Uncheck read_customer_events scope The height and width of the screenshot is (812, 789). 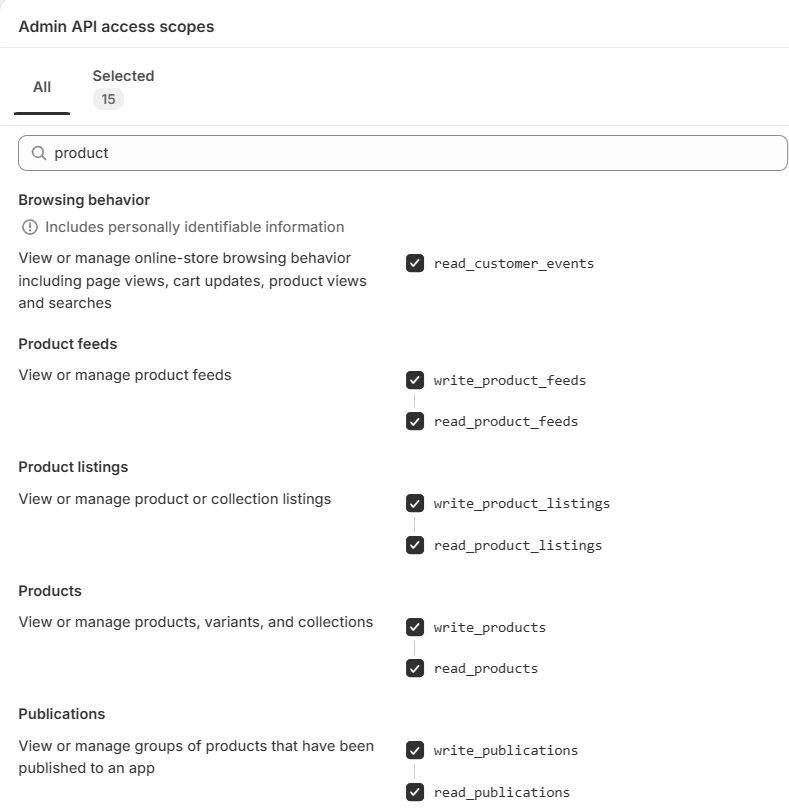(x=415, y=263)
